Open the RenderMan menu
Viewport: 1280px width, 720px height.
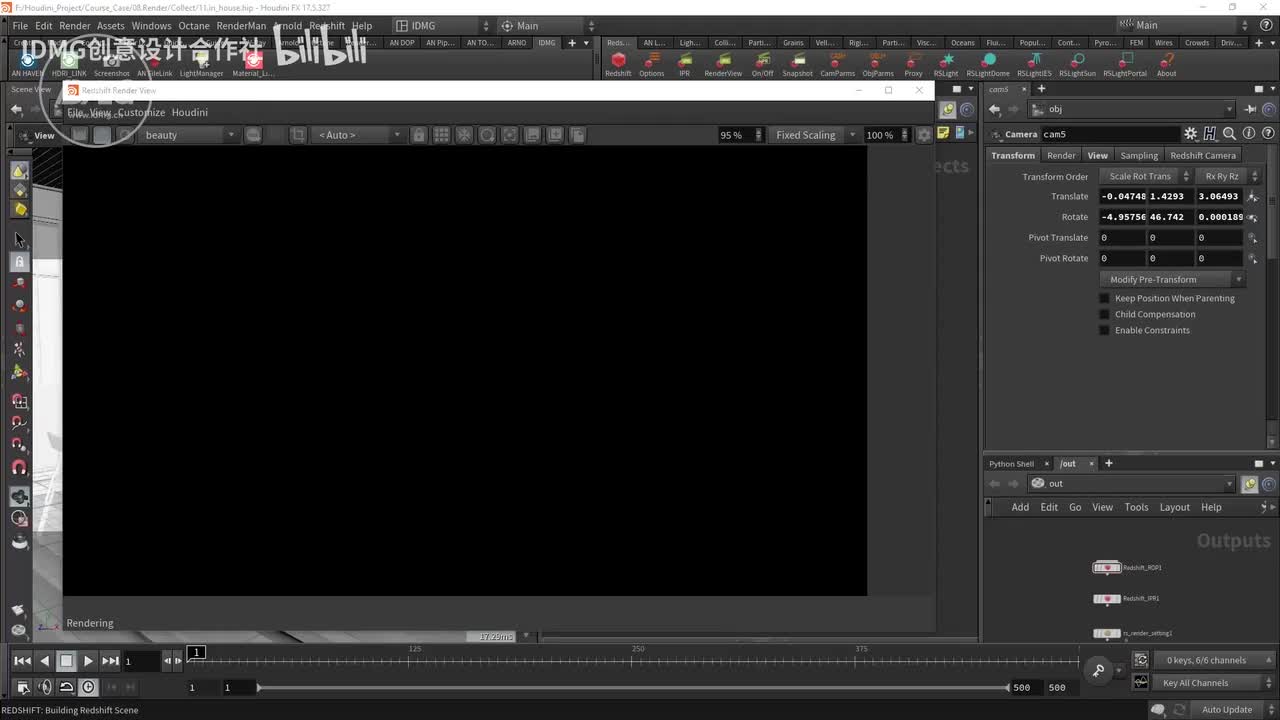tap(241, 26)
